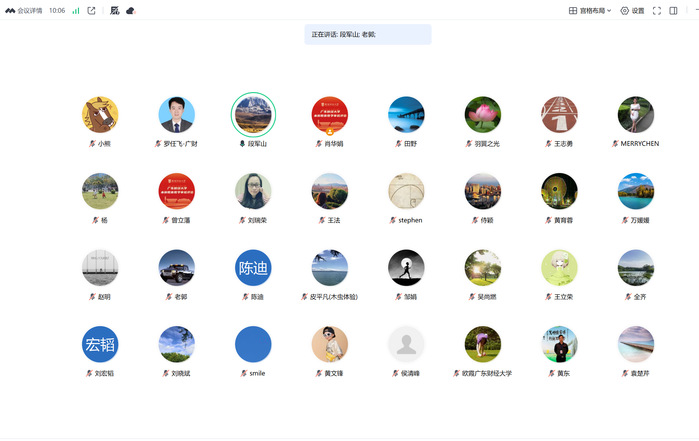The image size is (699, 441).
Task: Select 段军山's participant avatar
Action: click(252, 114)
